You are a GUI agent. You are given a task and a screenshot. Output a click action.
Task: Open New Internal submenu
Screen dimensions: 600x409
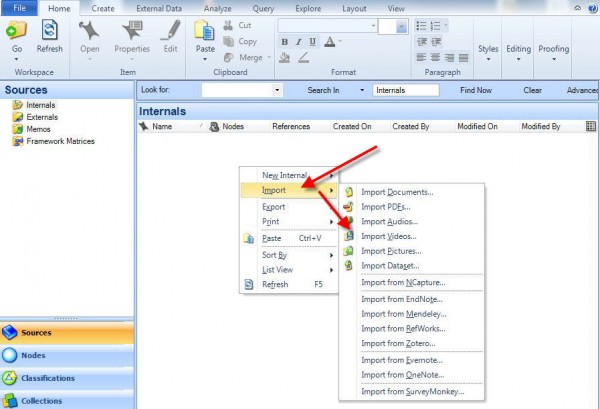pyautogui.click(x=289, y=175)
